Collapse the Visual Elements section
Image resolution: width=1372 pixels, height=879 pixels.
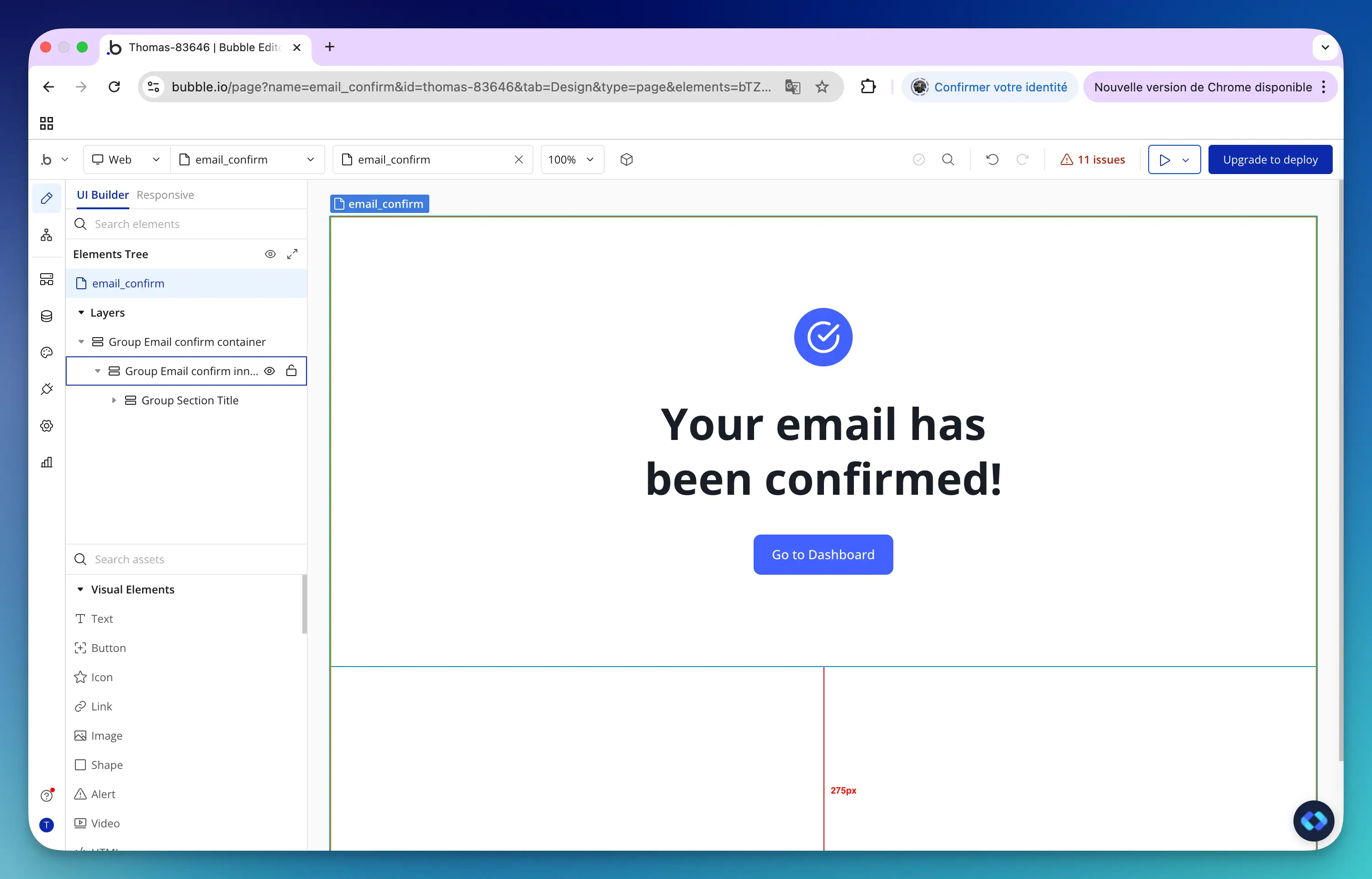coord(80,590)
